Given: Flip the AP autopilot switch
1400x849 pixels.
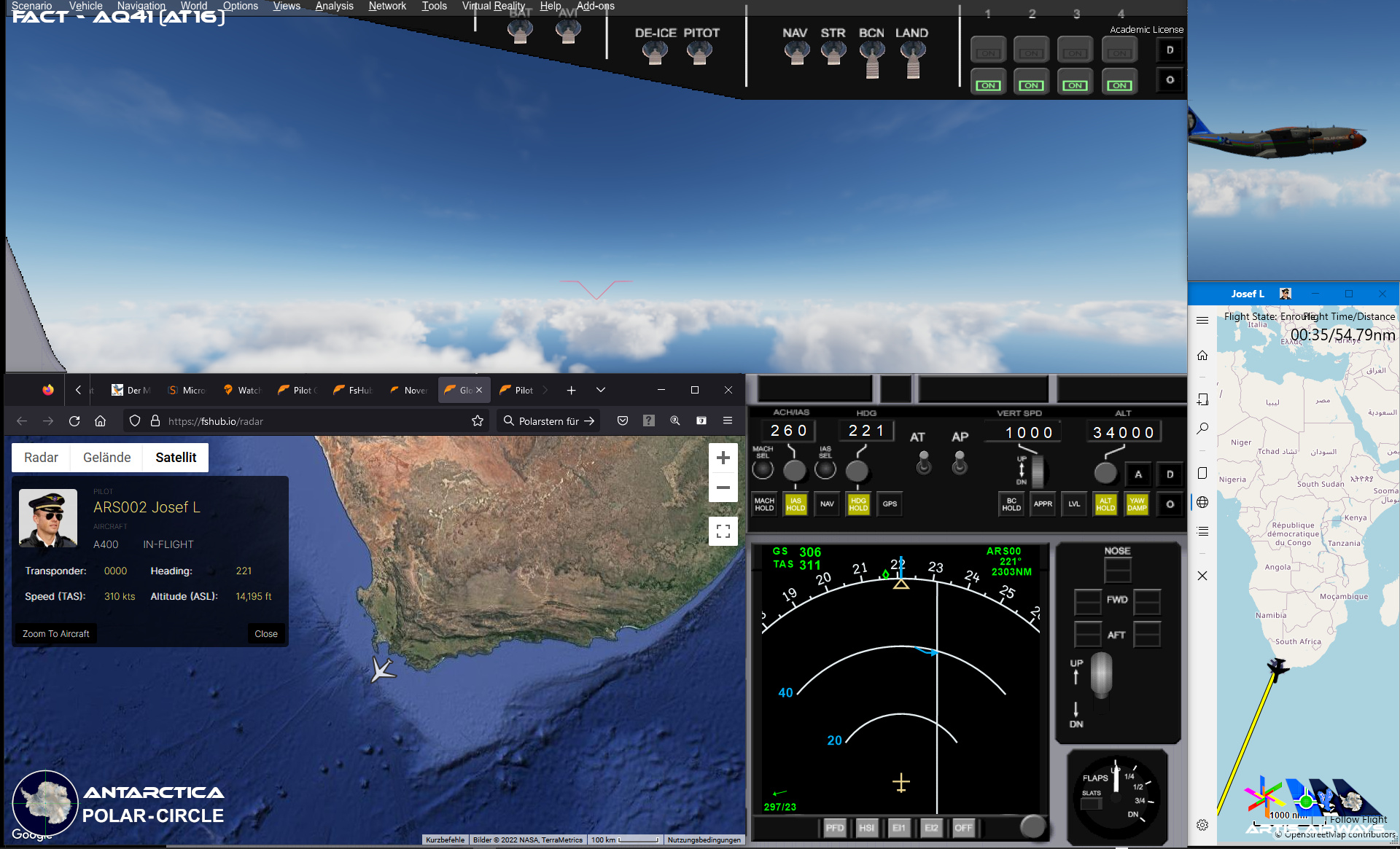Looking at the screenshot, I should tap(960, 462).
